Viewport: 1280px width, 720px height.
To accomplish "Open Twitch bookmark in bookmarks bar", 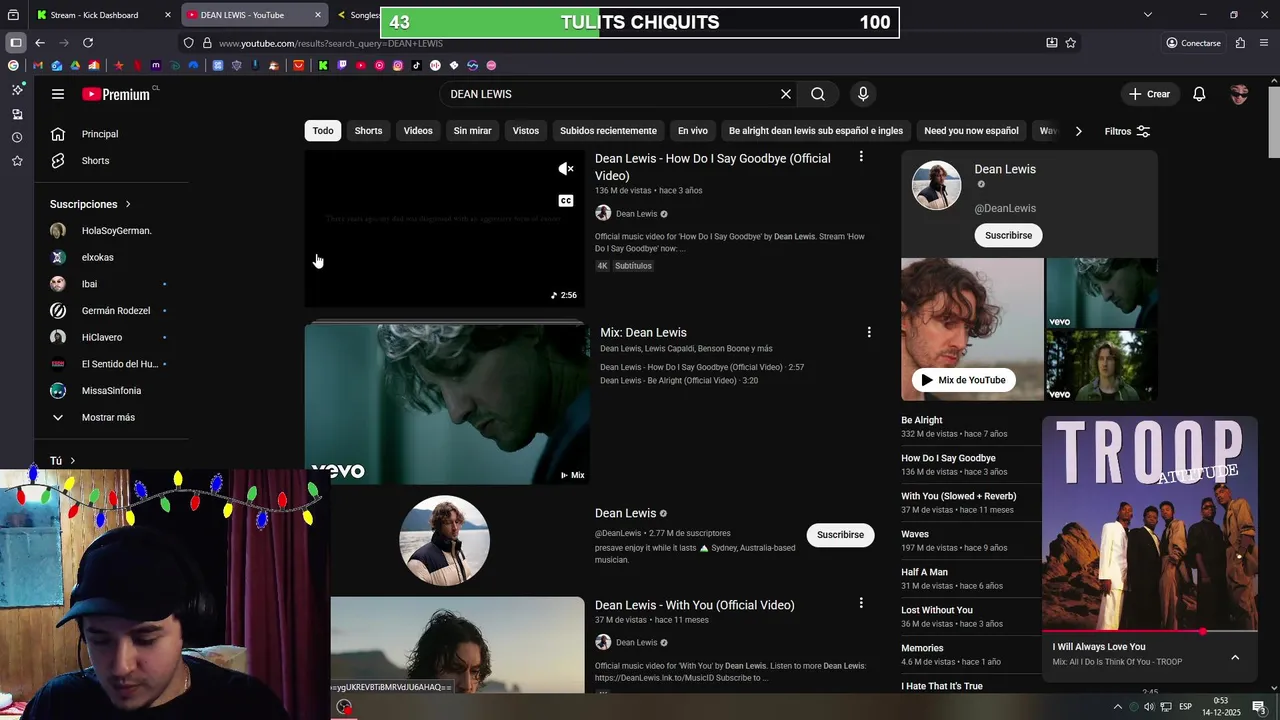I will 342,65.
